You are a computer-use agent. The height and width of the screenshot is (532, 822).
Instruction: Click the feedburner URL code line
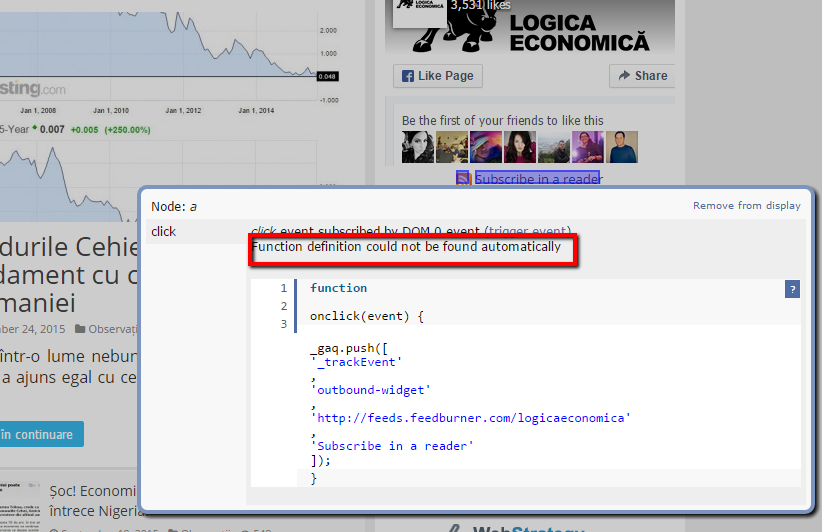coord(470,417)
